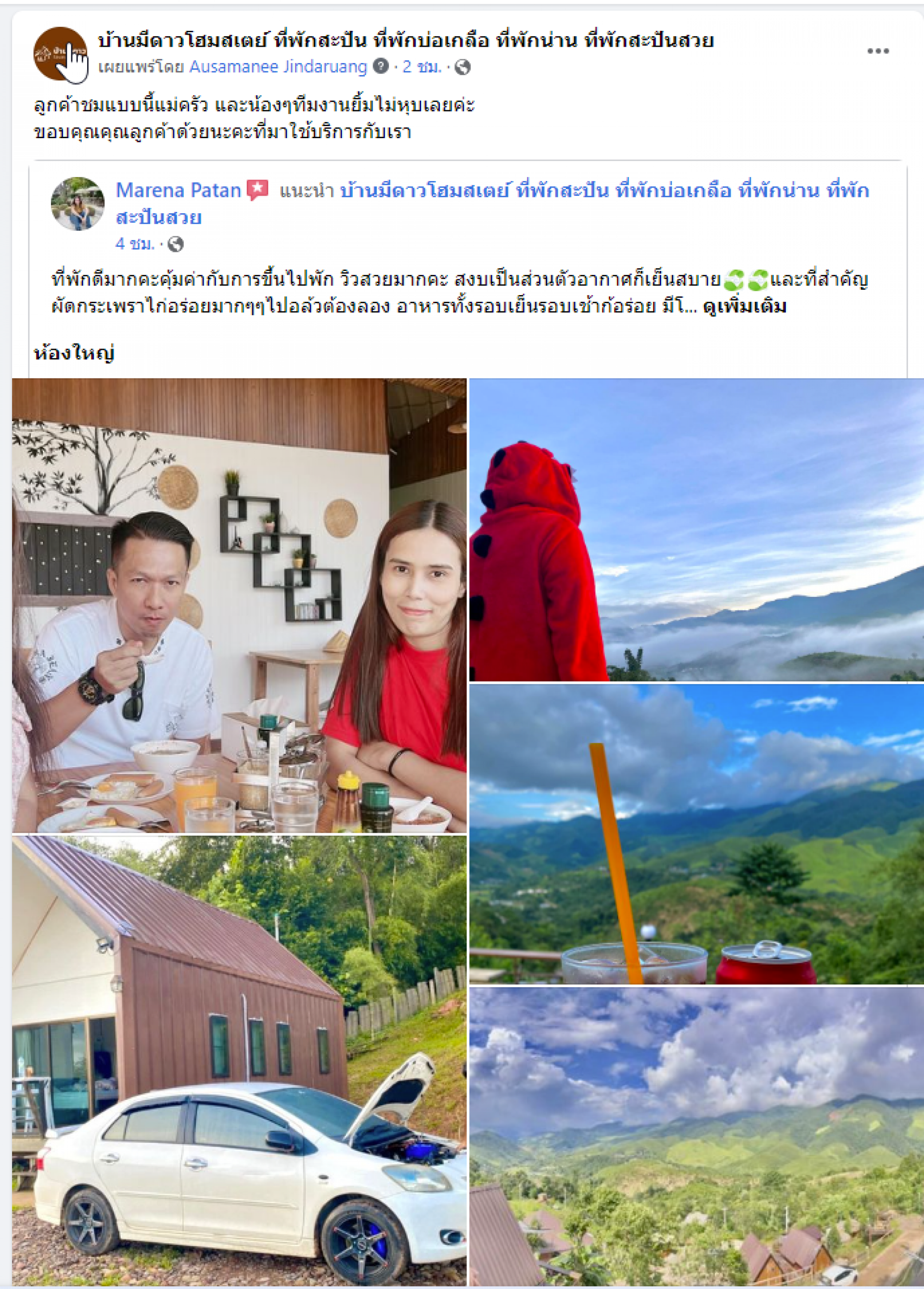
Task: Click the page's brown profile picture
Action: pos(60,54)
